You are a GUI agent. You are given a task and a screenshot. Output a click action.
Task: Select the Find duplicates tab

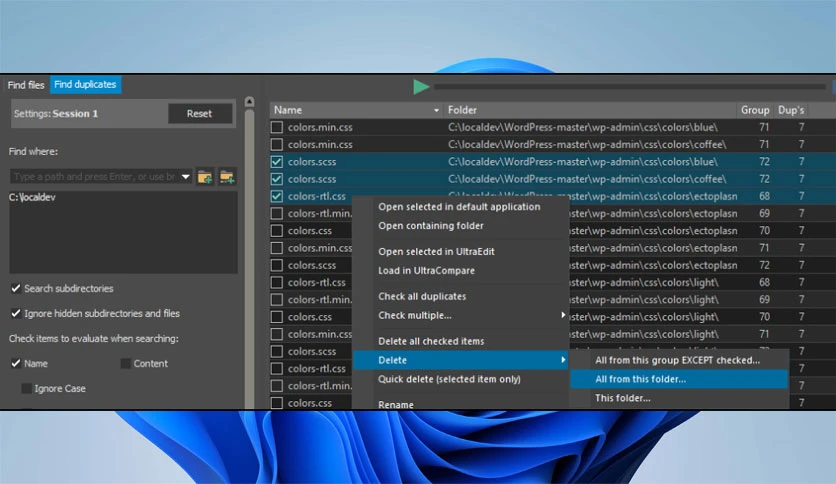pyautogui.click(x=85, y=84)
